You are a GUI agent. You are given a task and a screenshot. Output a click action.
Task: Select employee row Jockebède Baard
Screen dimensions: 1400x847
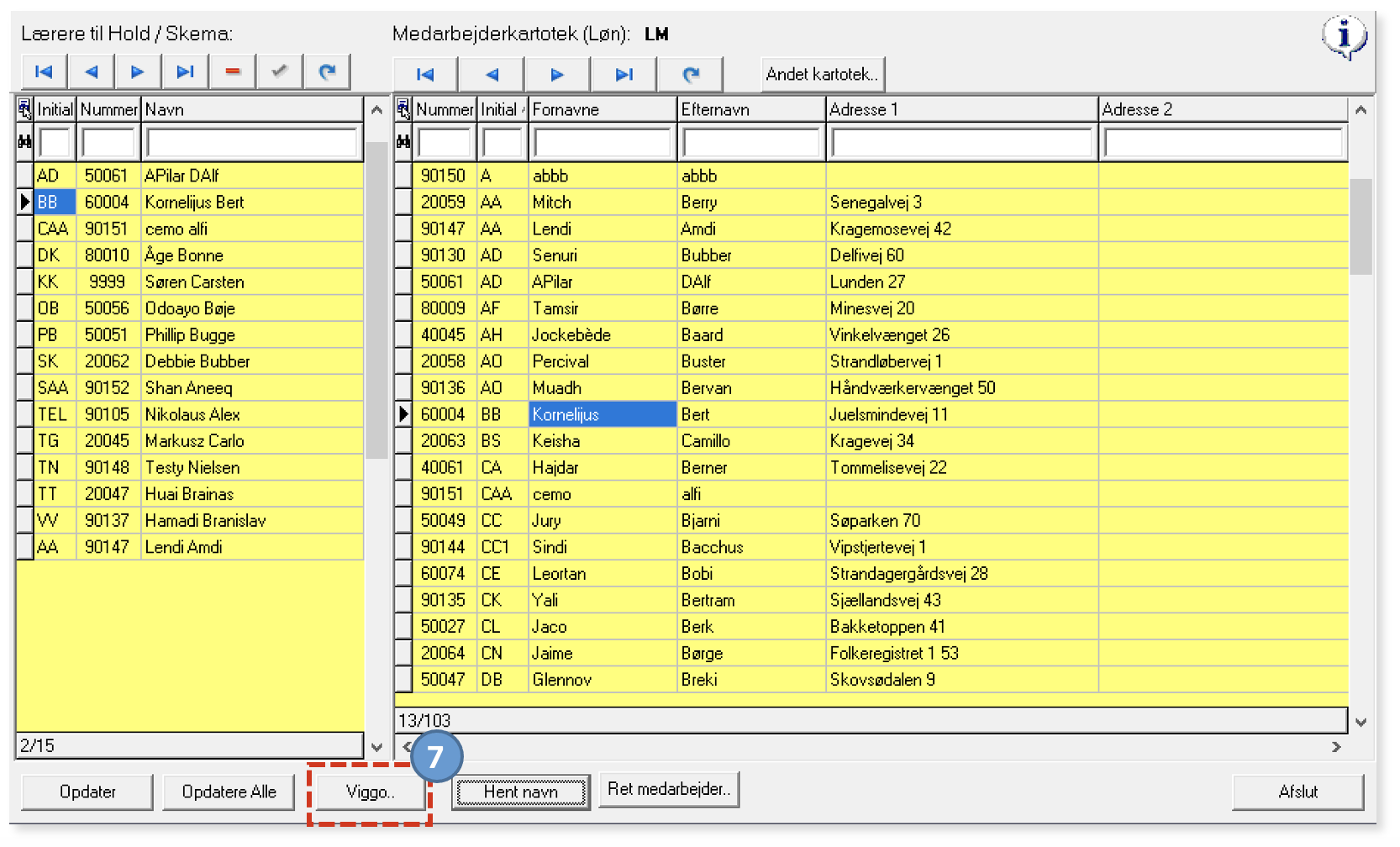pyautogui.click(x=881, y=334)
